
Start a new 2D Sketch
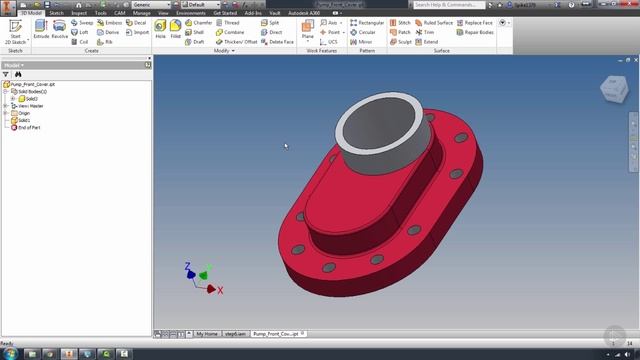[16, 31]
